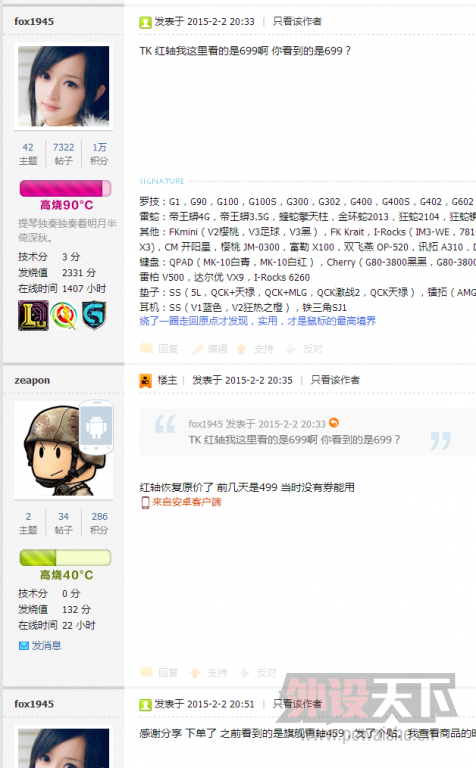Oppose fox1945's 20:33 post
Screen dimensions: 476x768
(312, 349)
